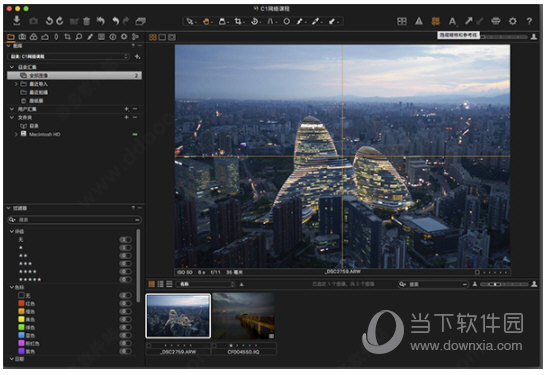Click the four-square browser toggle icon top right

tap(402, 21)
